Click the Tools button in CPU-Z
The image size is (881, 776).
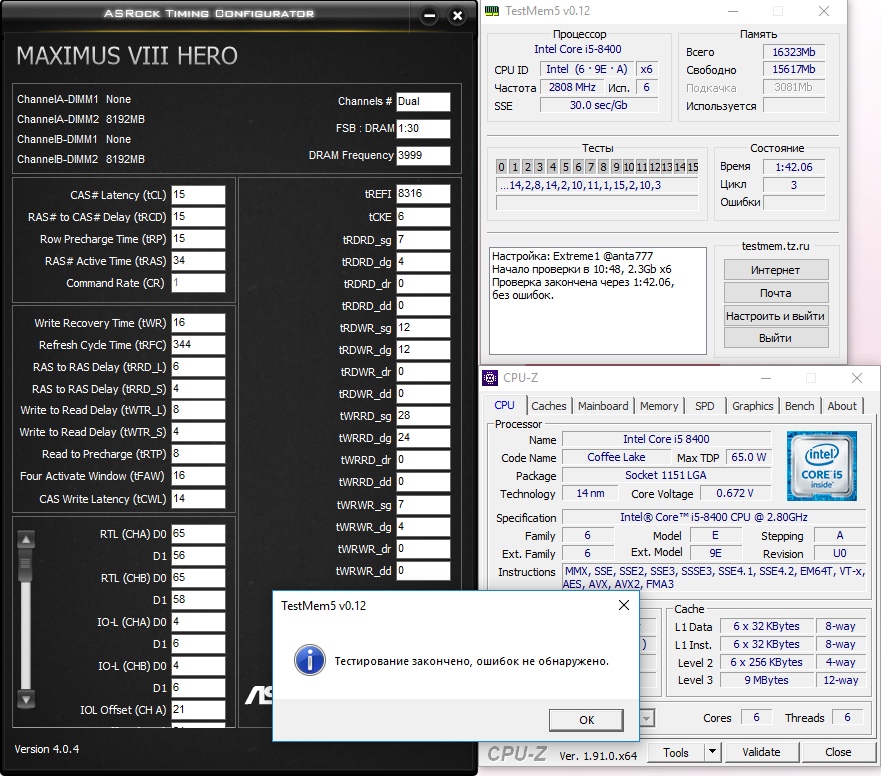click(675, 752)
